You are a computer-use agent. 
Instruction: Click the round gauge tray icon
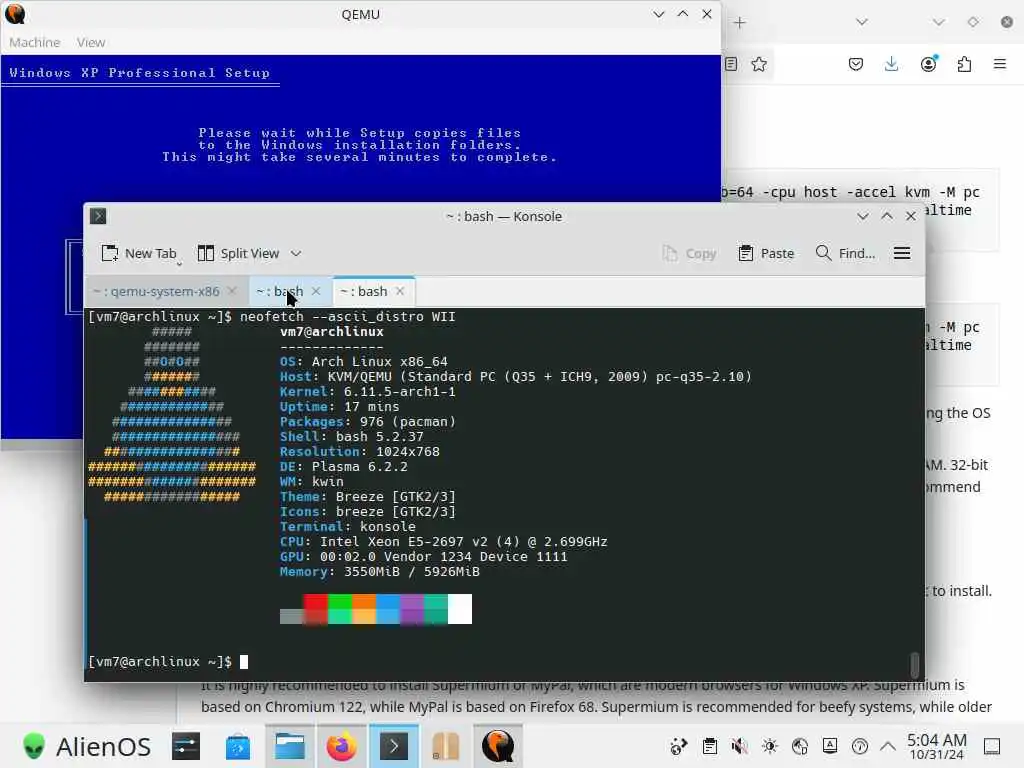click(x=860, y=746)
